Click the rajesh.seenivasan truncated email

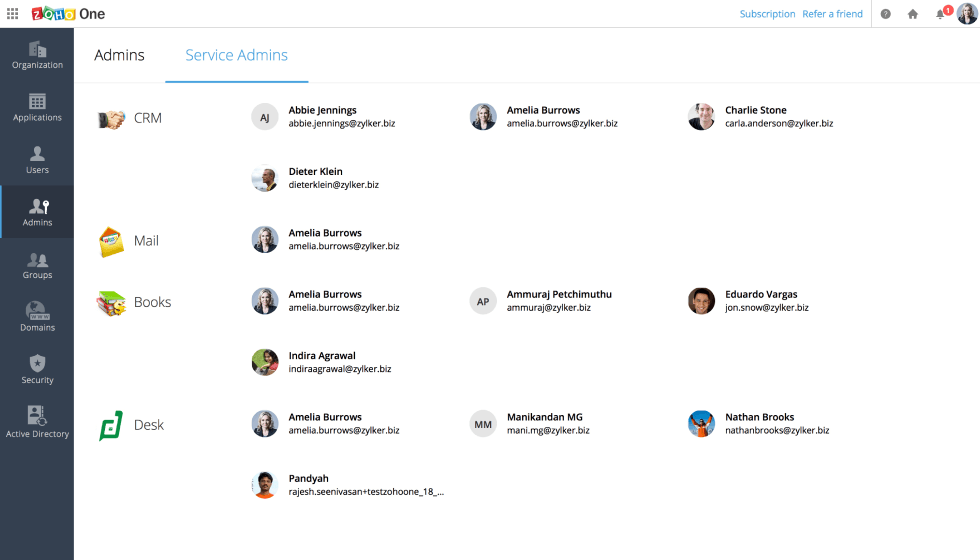point(366,492)
